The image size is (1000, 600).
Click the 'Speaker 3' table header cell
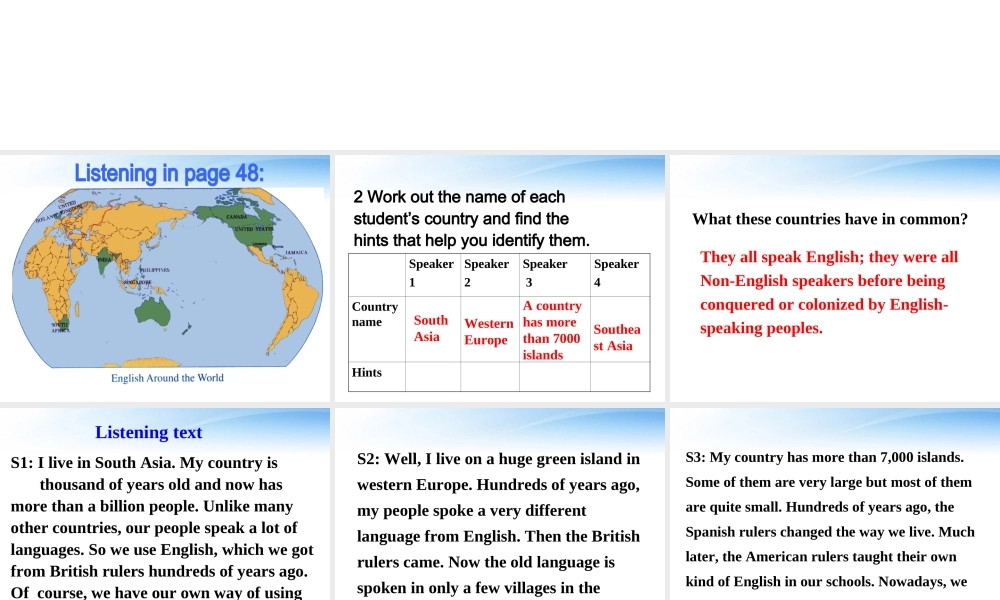555,274
